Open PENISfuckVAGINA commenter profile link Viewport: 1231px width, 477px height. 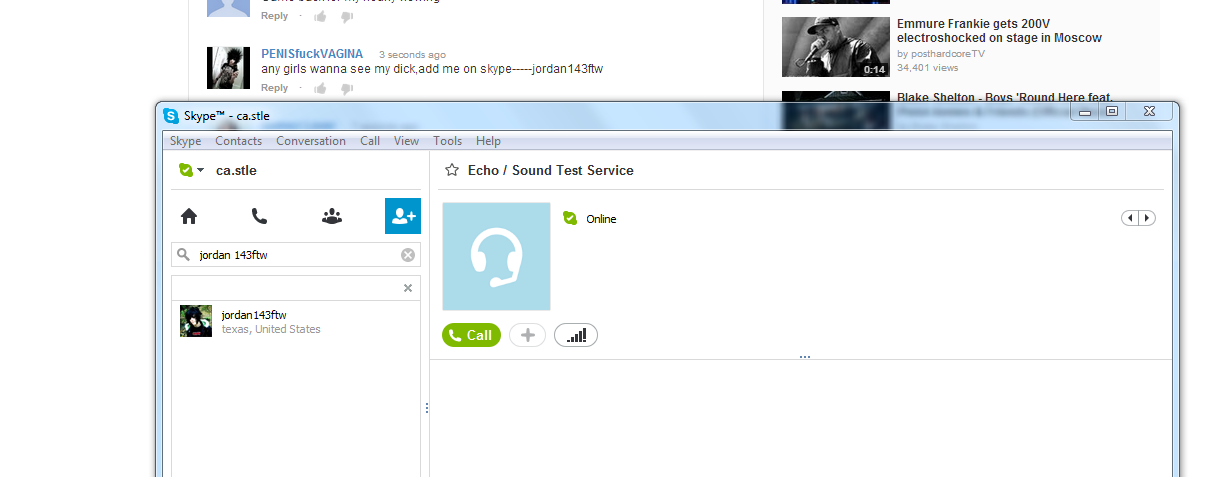[312, 54]
